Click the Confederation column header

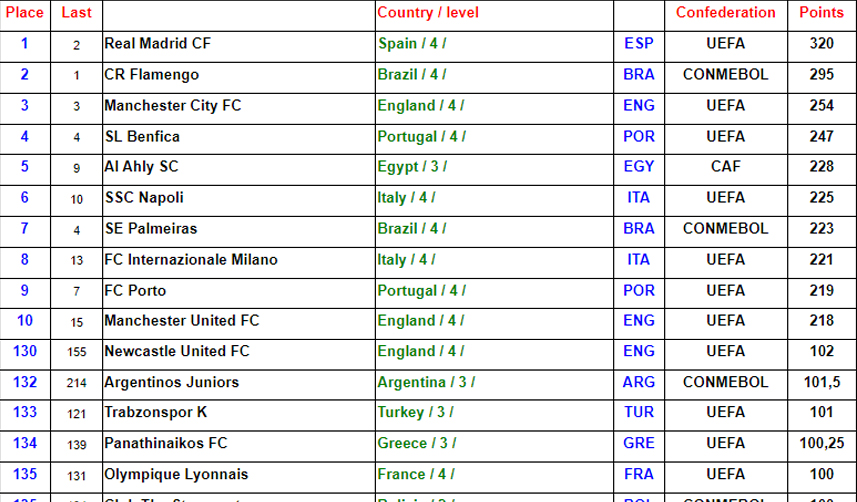[725, 13]
